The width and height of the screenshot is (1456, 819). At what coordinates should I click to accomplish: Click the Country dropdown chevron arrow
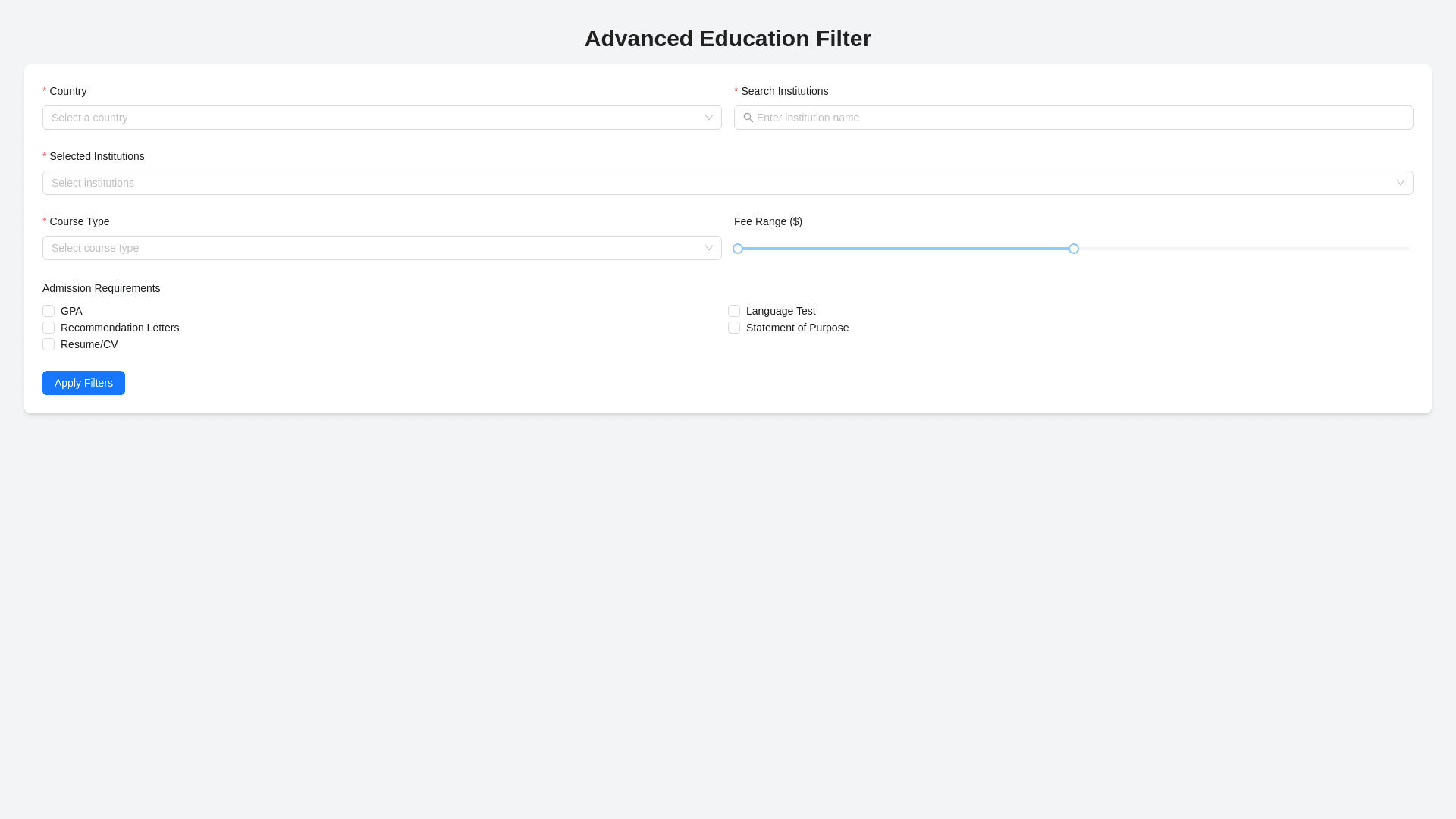708,118
